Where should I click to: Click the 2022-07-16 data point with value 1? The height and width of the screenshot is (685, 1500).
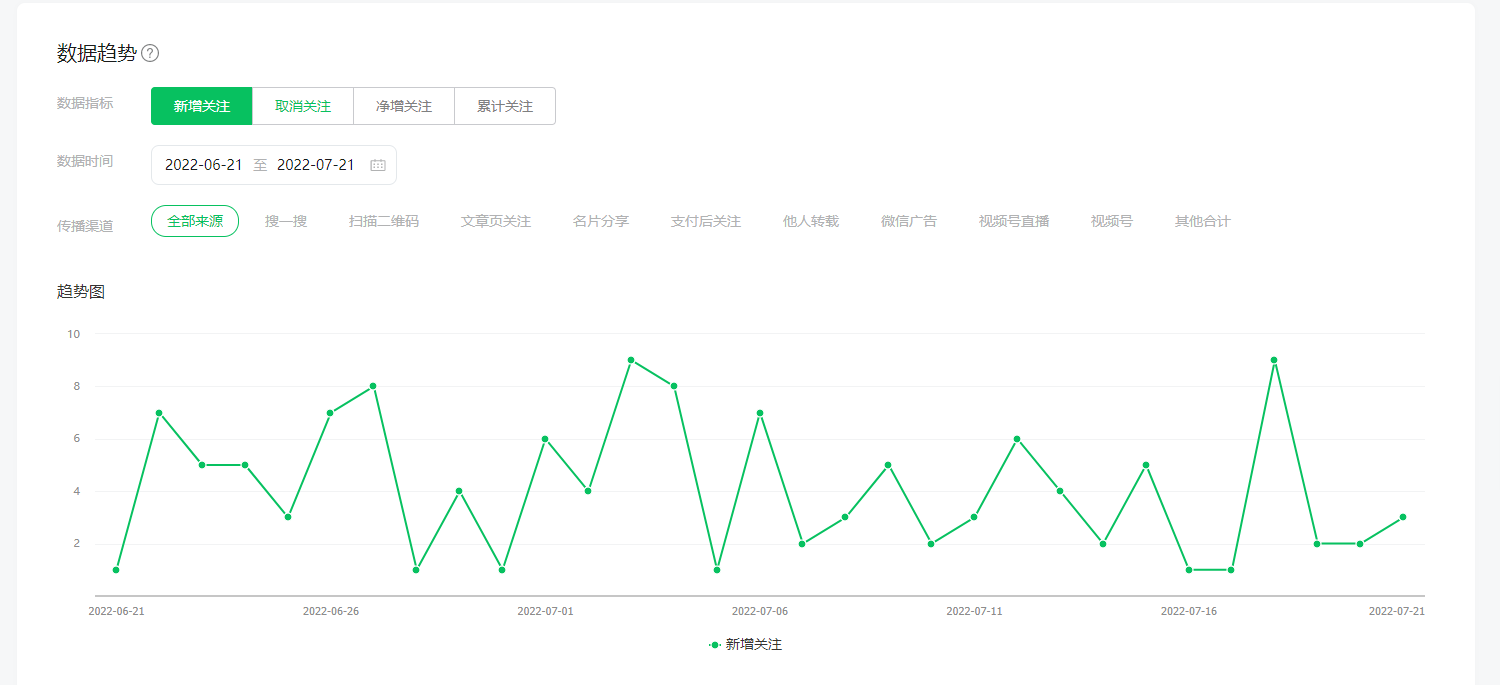(1189, 570)
